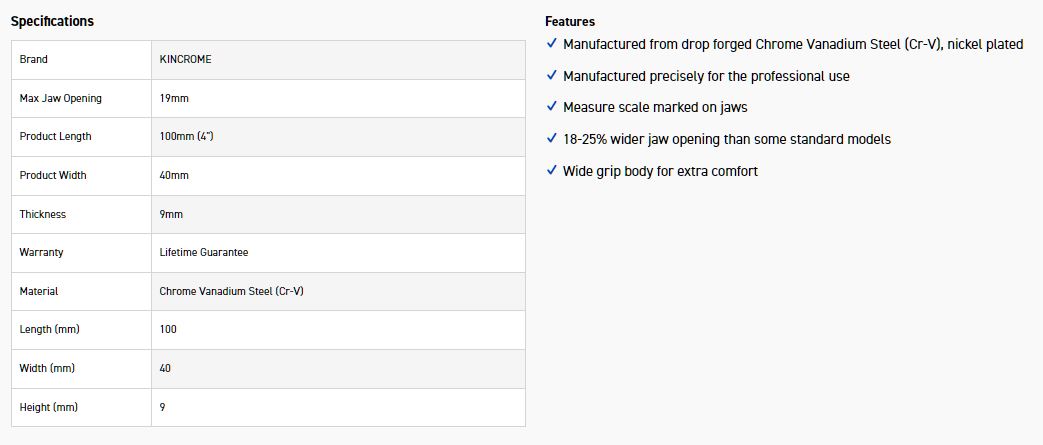
Task: Click checkmark beside Measure scale marked on jaws
Action: 551,107
